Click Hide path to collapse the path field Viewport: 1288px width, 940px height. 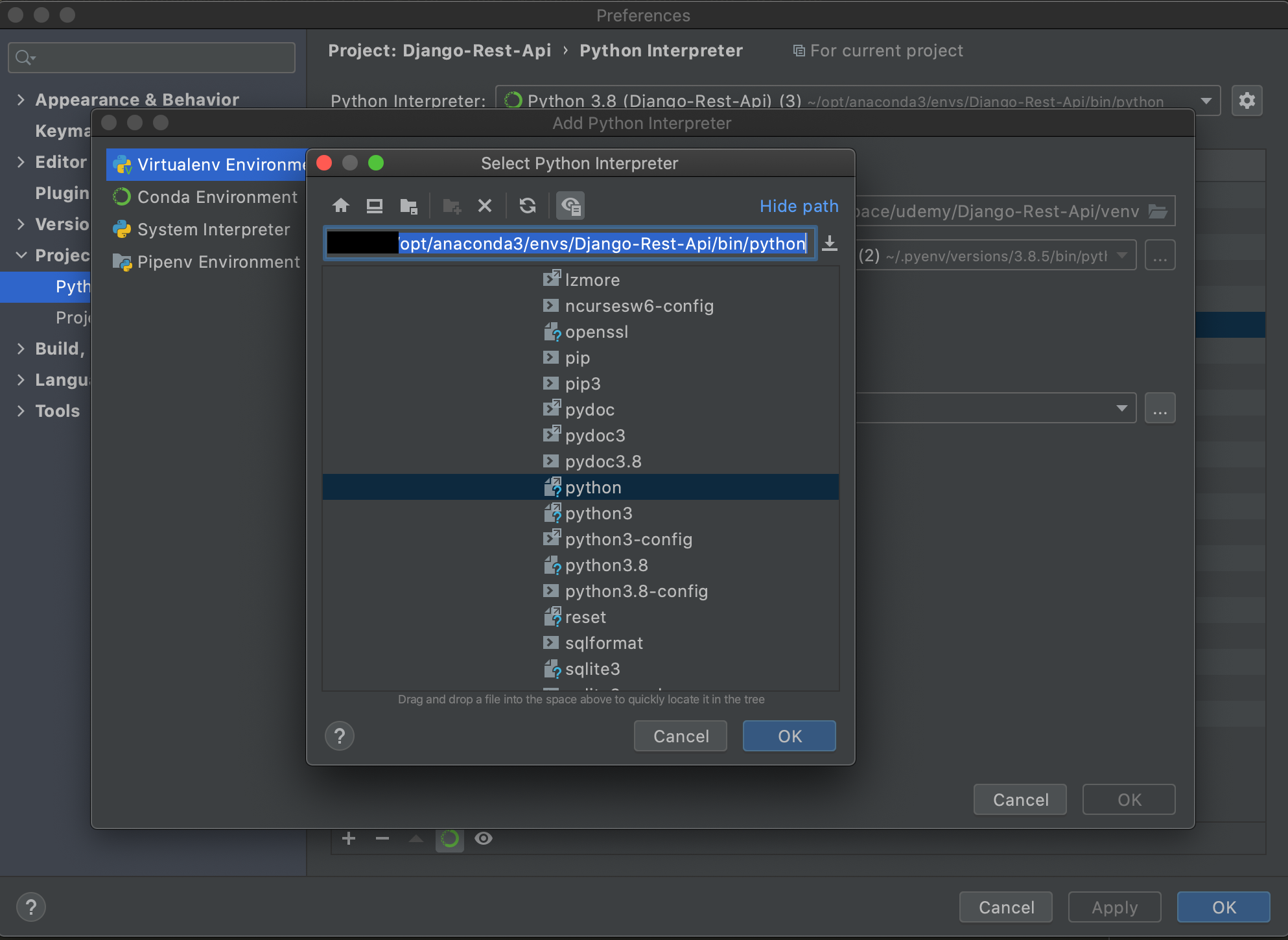(x=799, y=206)
